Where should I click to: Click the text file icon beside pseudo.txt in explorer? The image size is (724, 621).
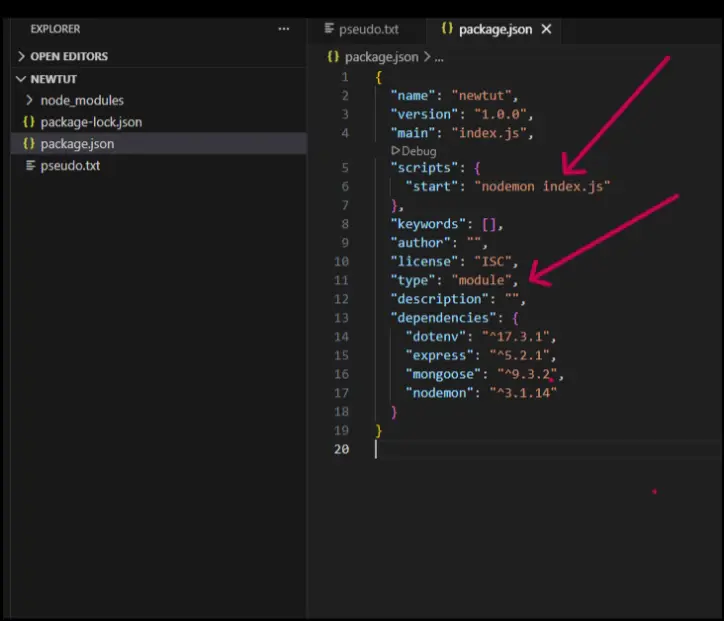pyautogui.click(x=30, y=165)
